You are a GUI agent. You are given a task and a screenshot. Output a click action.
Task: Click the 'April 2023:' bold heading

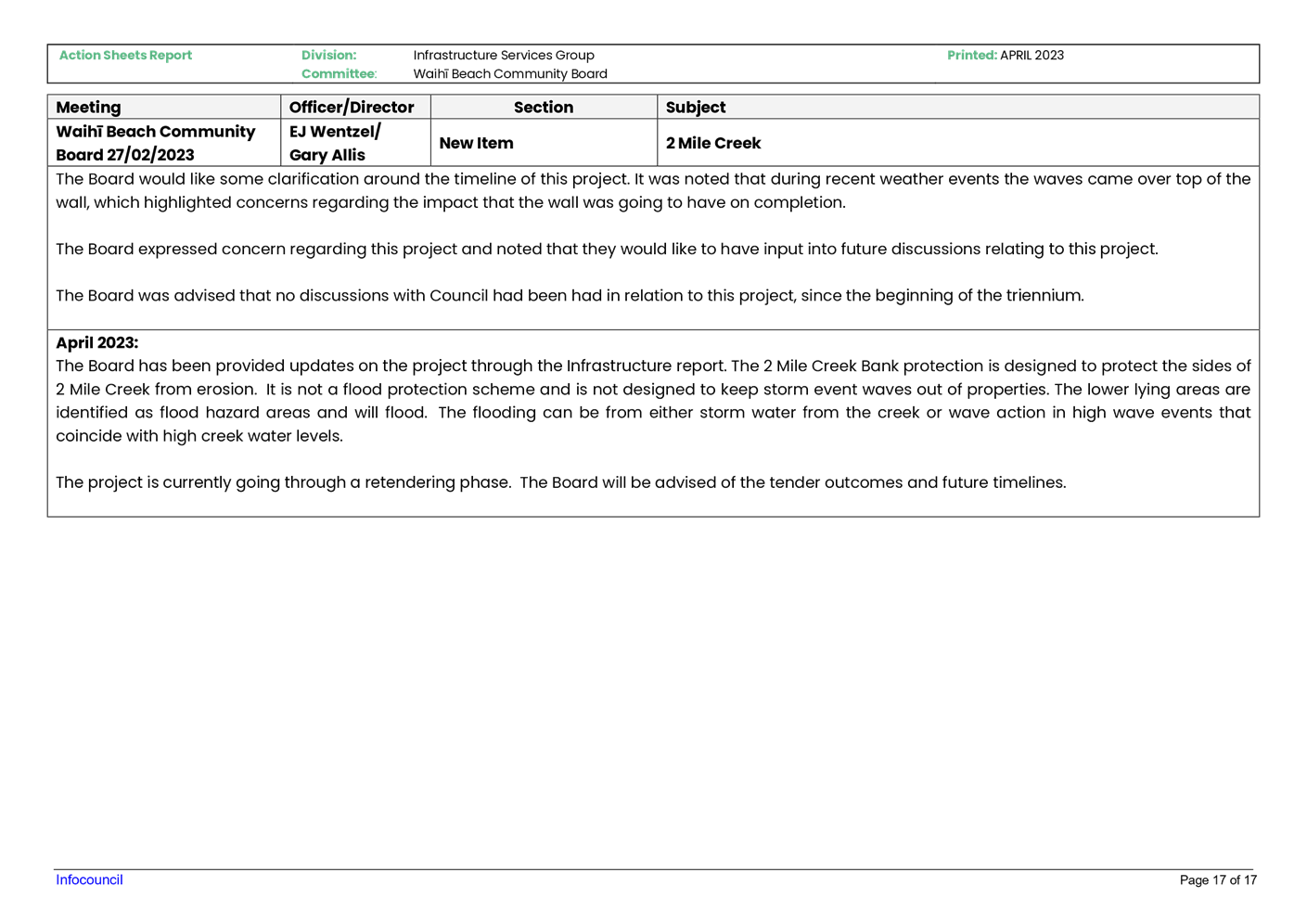pyautogui.click(x=96, y=342)
